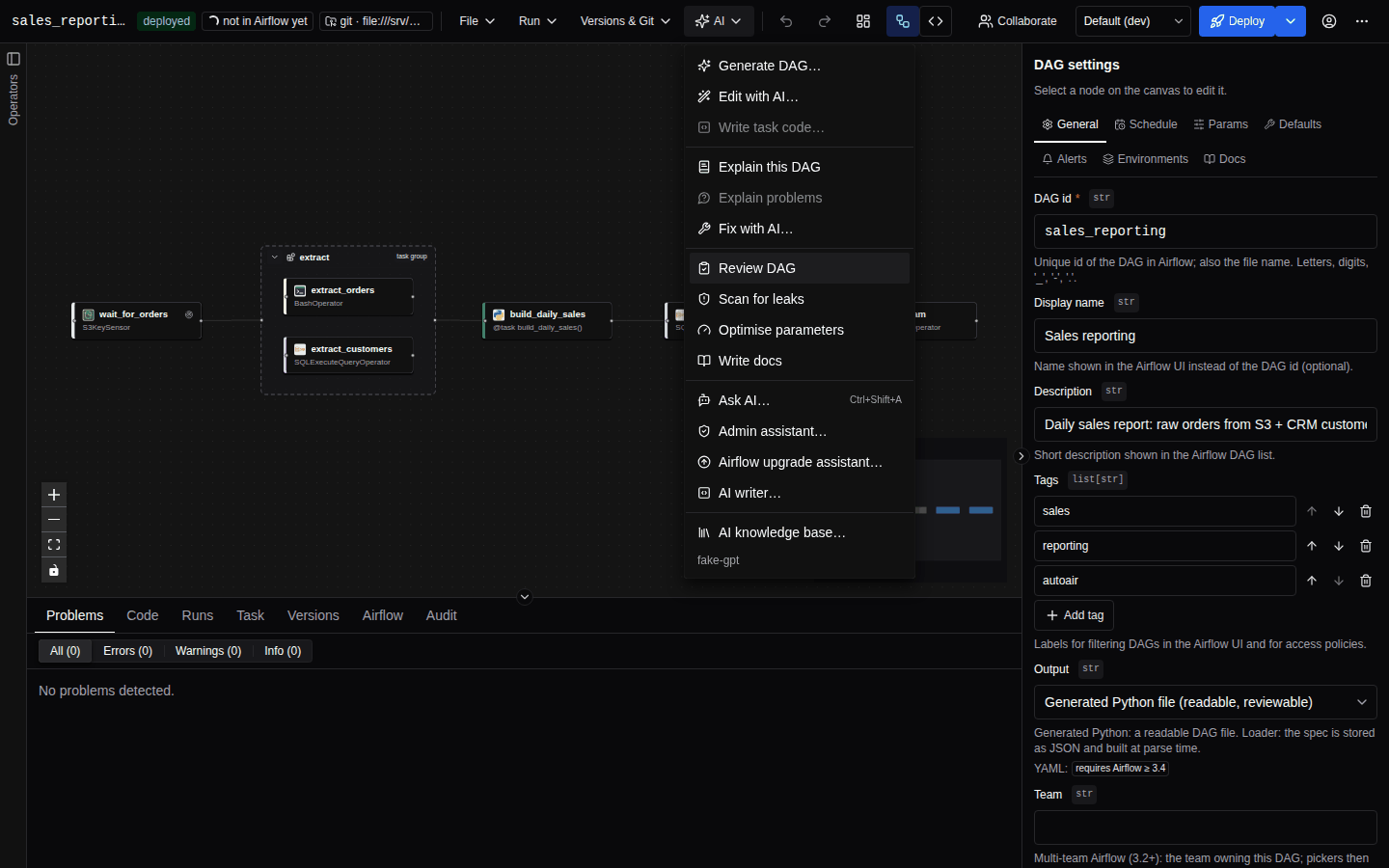This screenshot has width=1389, height=868.
Task: Open the user account icon
Action: coord(1329,21)
